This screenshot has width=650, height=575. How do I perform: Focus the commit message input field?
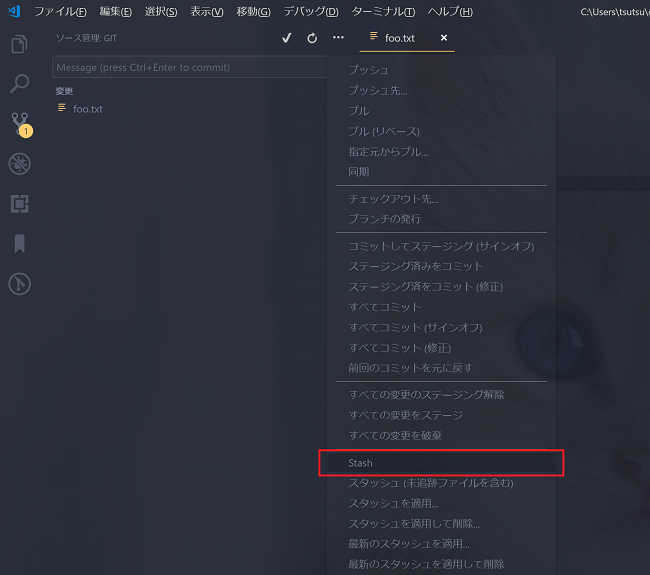click(x=189, y=67)
